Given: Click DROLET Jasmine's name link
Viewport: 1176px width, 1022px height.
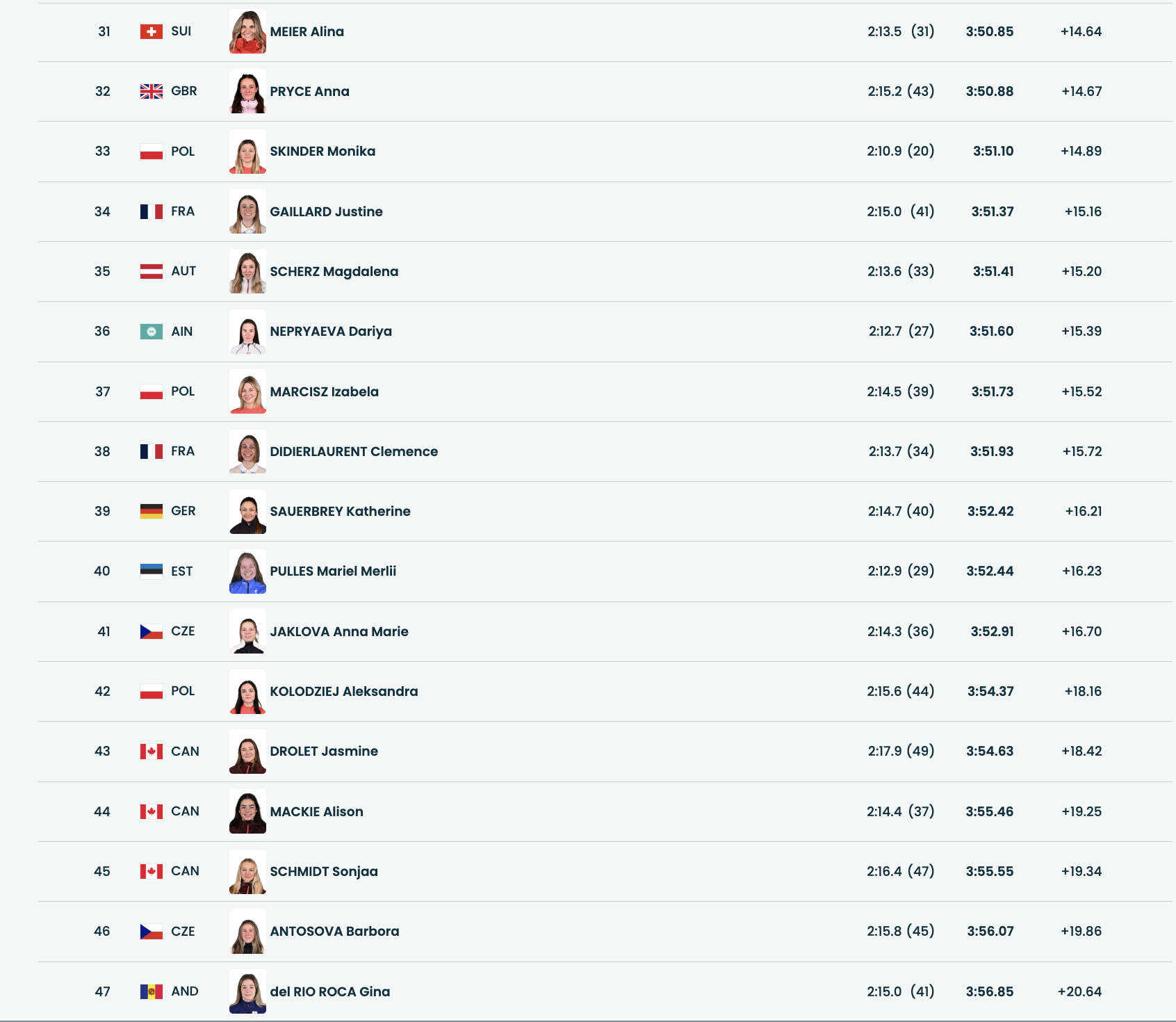Looking at the screenshot, I should [324, 752].
